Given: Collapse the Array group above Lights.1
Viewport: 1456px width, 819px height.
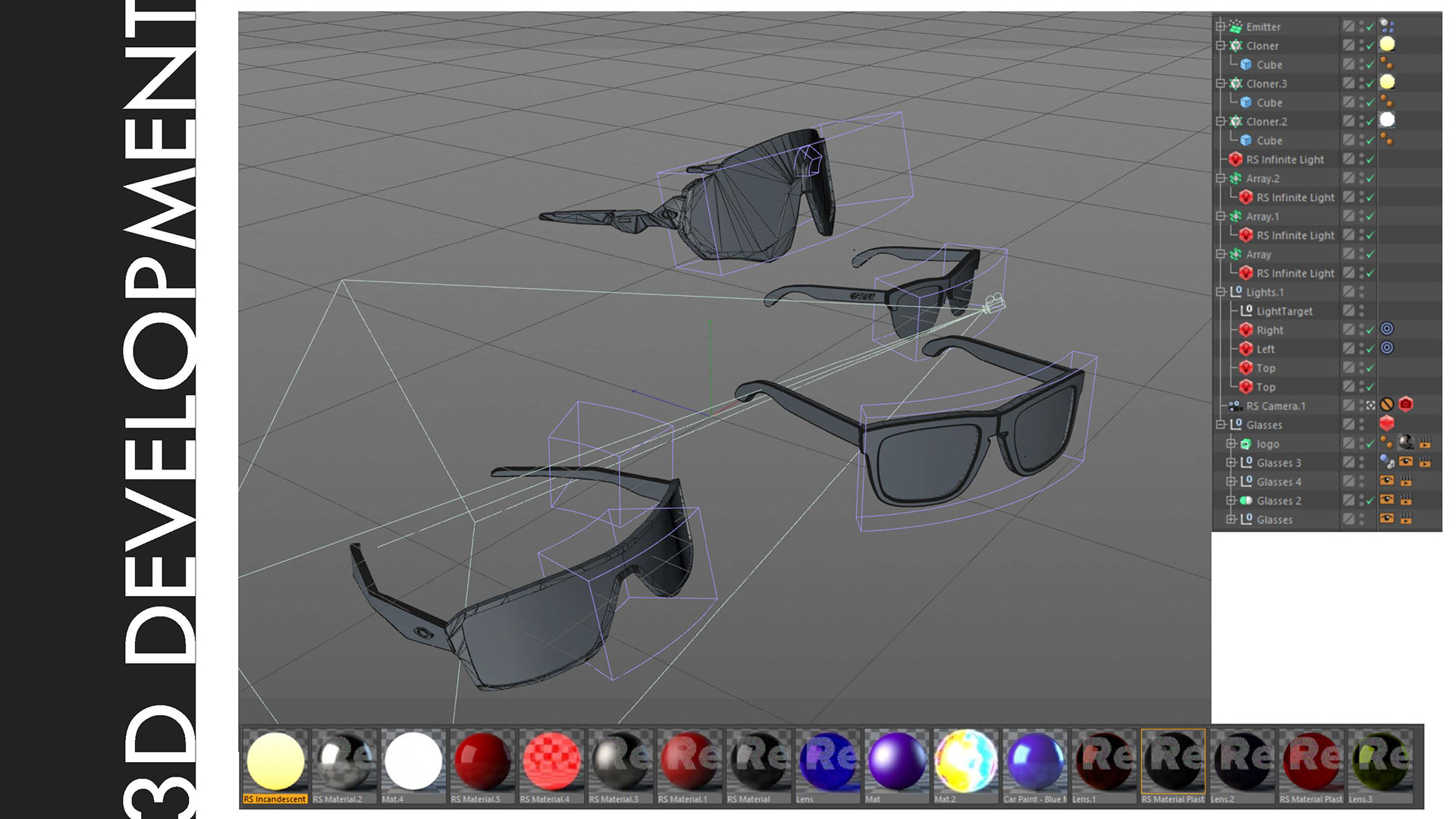Looking at the screenshot, I should 1220,254.
